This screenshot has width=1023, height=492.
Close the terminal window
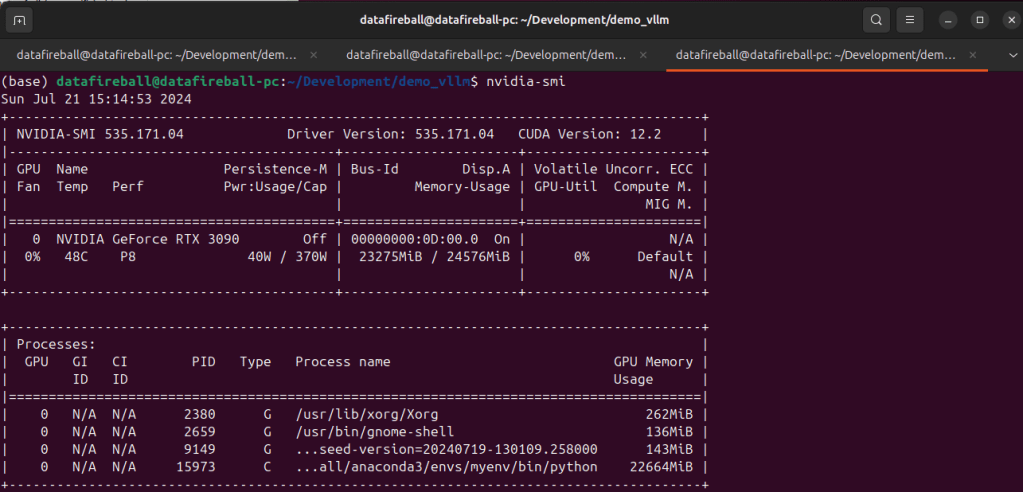[1004, 20]
